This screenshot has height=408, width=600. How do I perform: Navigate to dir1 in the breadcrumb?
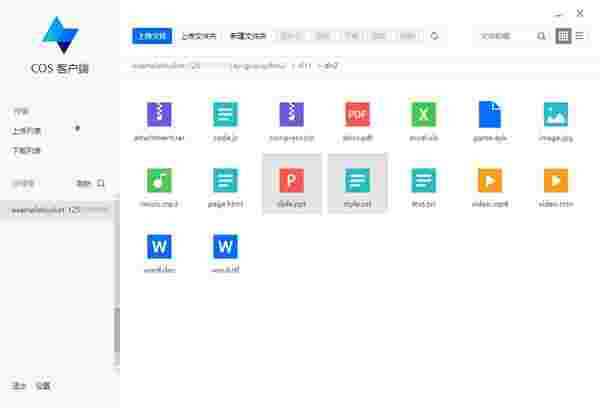click(x=304, y=66)
